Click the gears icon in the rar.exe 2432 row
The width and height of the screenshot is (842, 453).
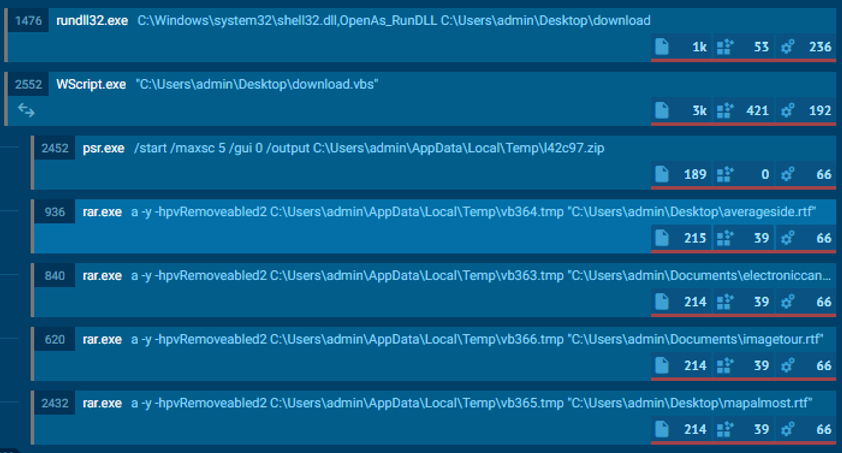click(787, 429)
